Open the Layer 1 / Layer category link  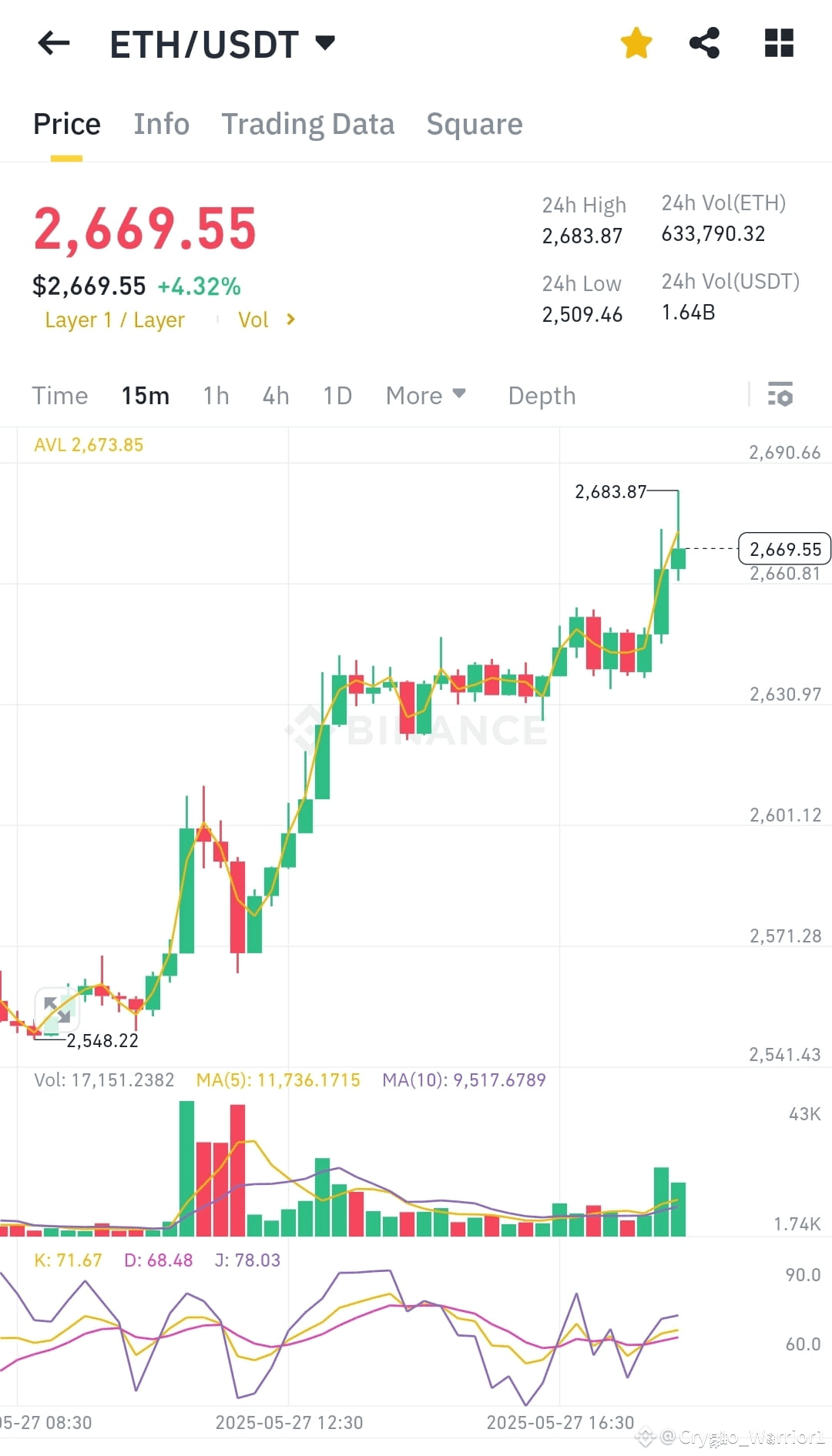pyautogui.click(x=114, y=320)
